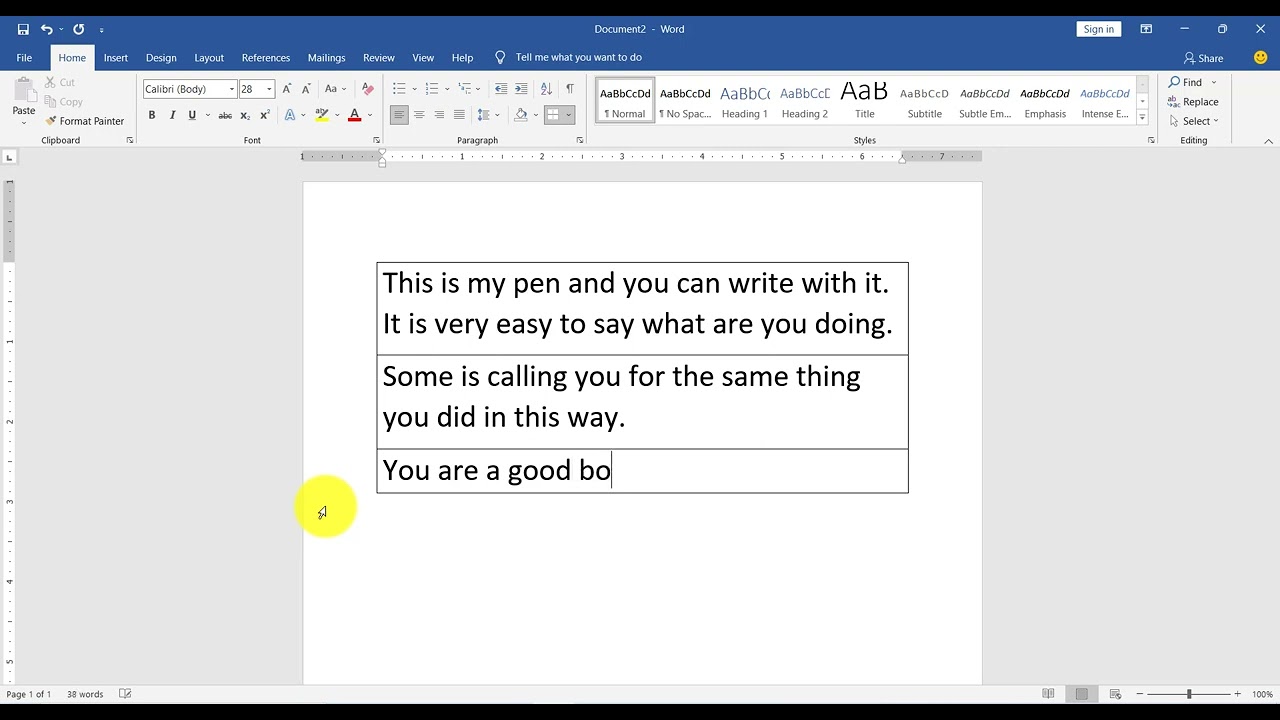Open Clipboard pane launcher
Viewport: 1280px width, 720px height.
130,140
